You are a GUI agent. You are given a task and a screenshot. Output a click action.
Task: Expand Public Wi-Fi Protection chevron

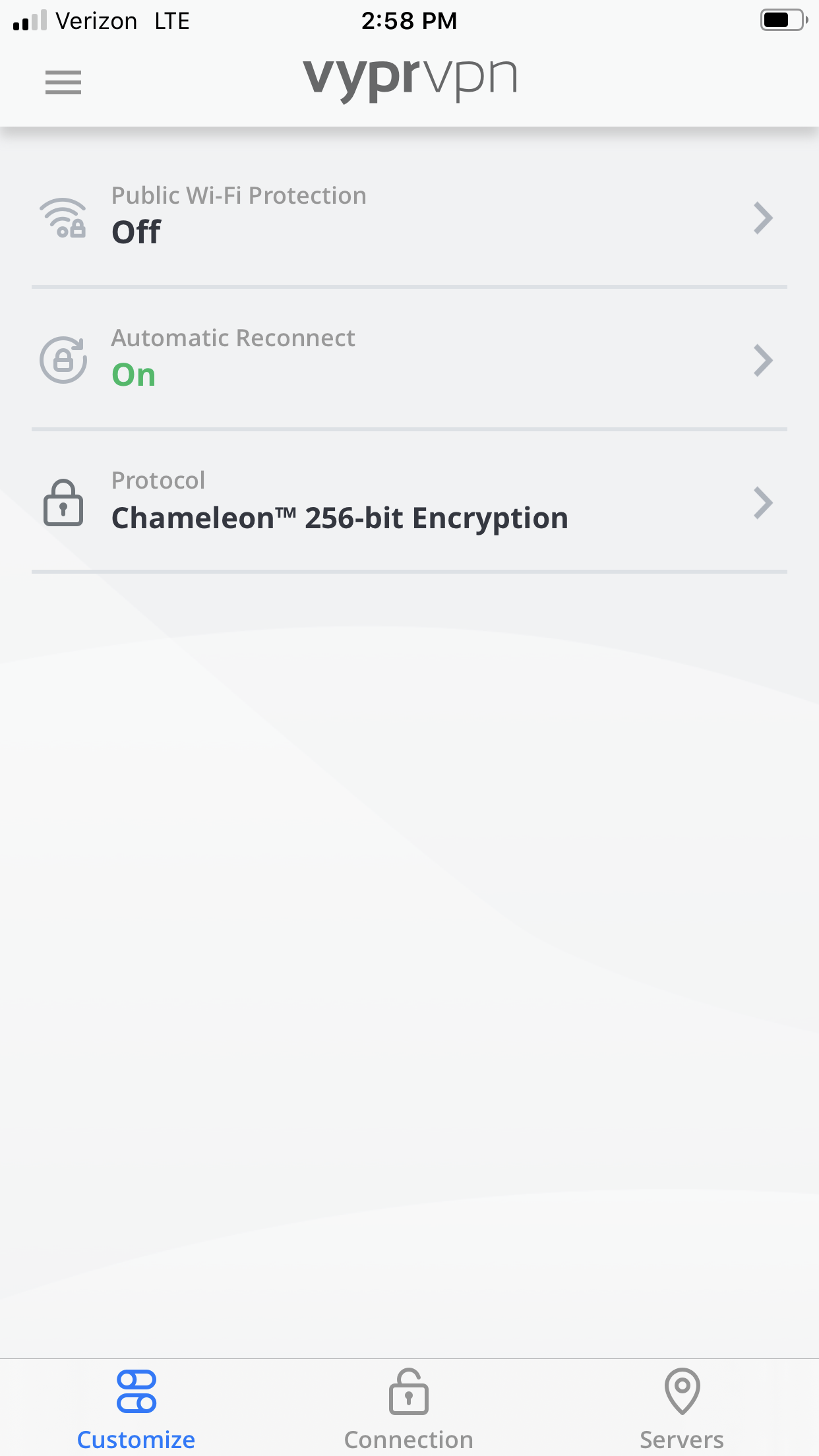point(763,218)
